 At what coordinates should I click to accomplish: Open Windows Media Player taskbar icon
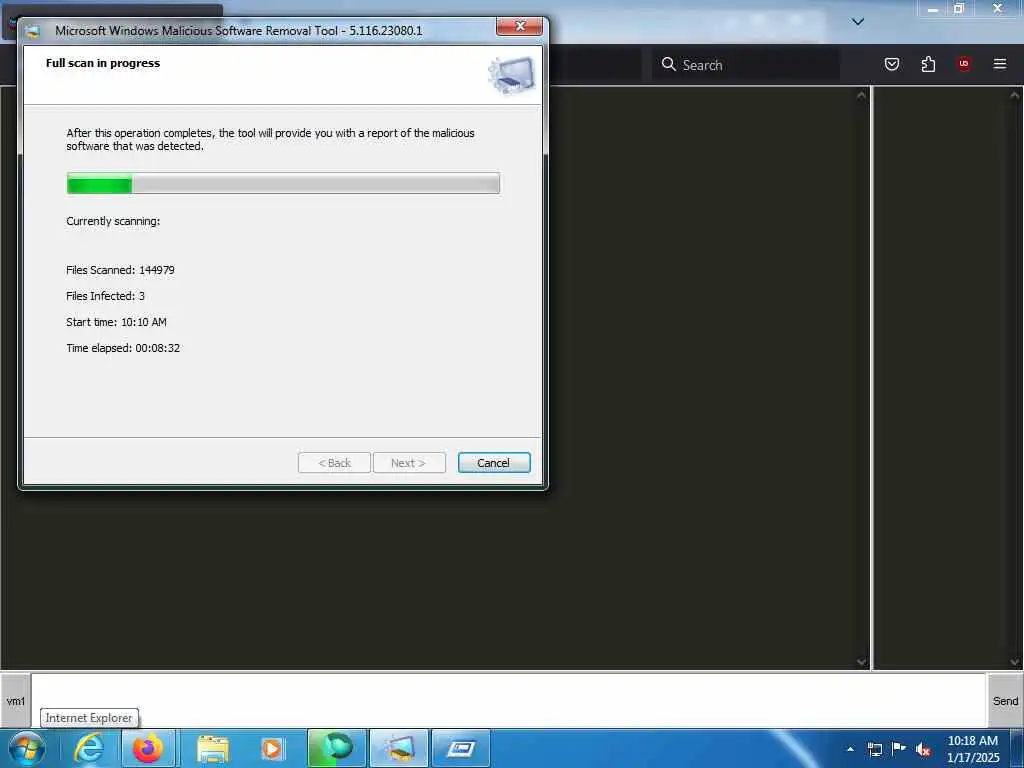pos(272,748)
